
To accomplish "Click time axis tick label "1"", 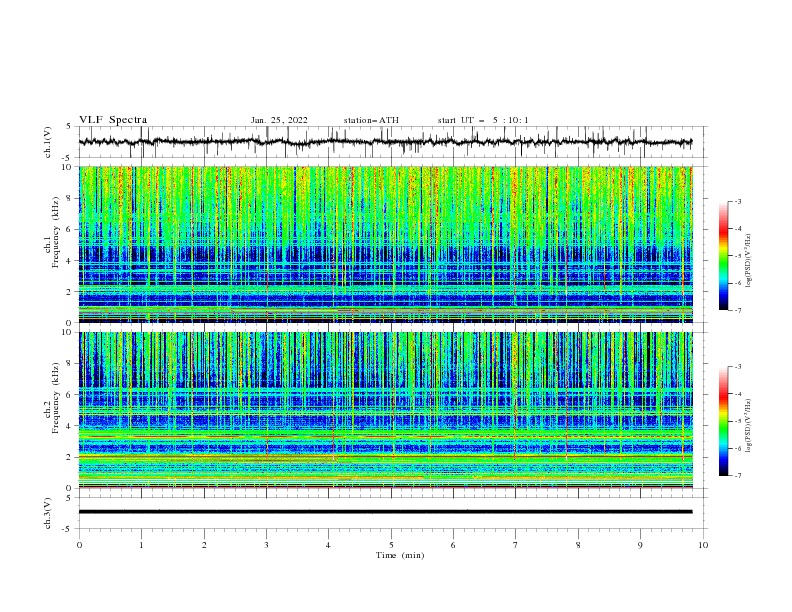I will click(142, 545).
